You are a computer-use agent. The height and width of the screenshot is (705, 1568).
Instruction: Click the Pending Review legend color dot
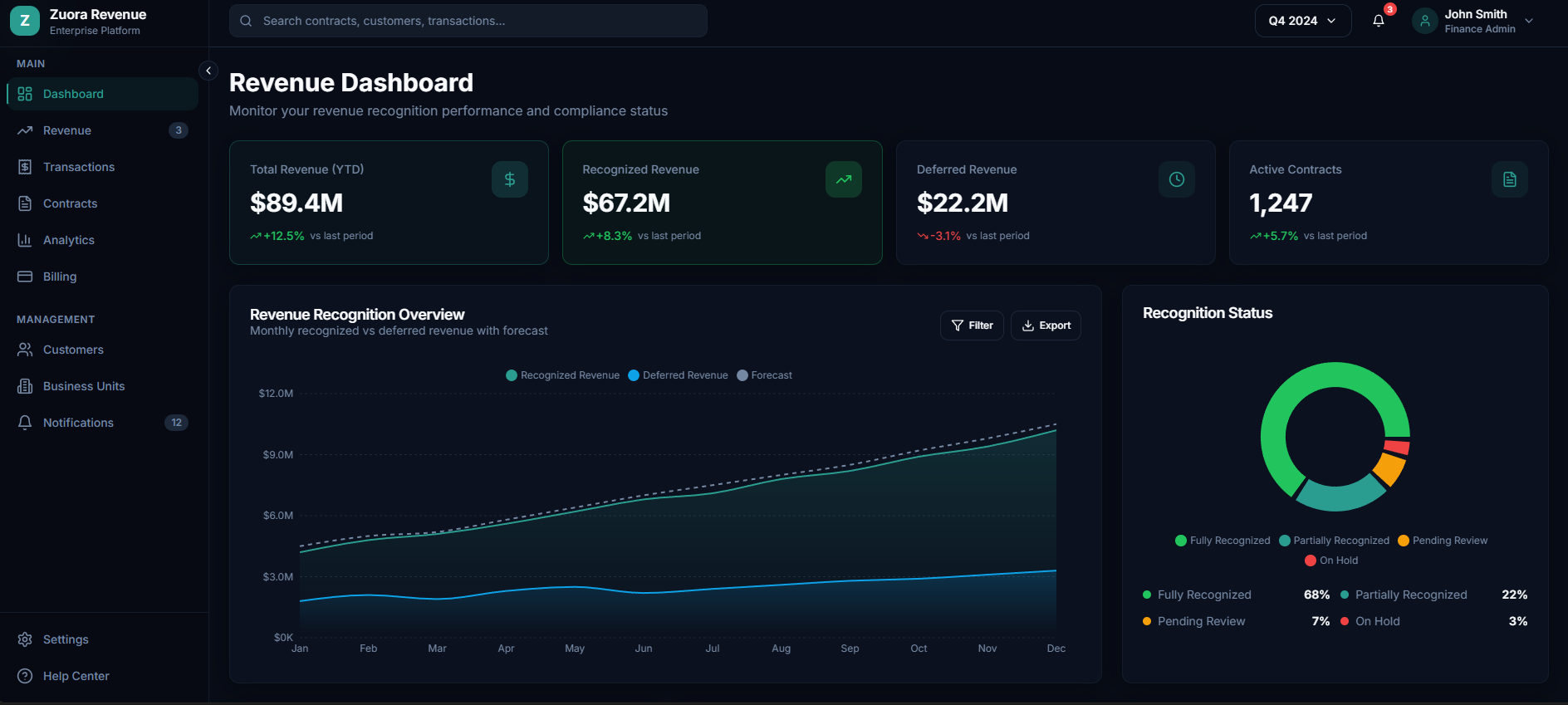tap(1404, 541)
